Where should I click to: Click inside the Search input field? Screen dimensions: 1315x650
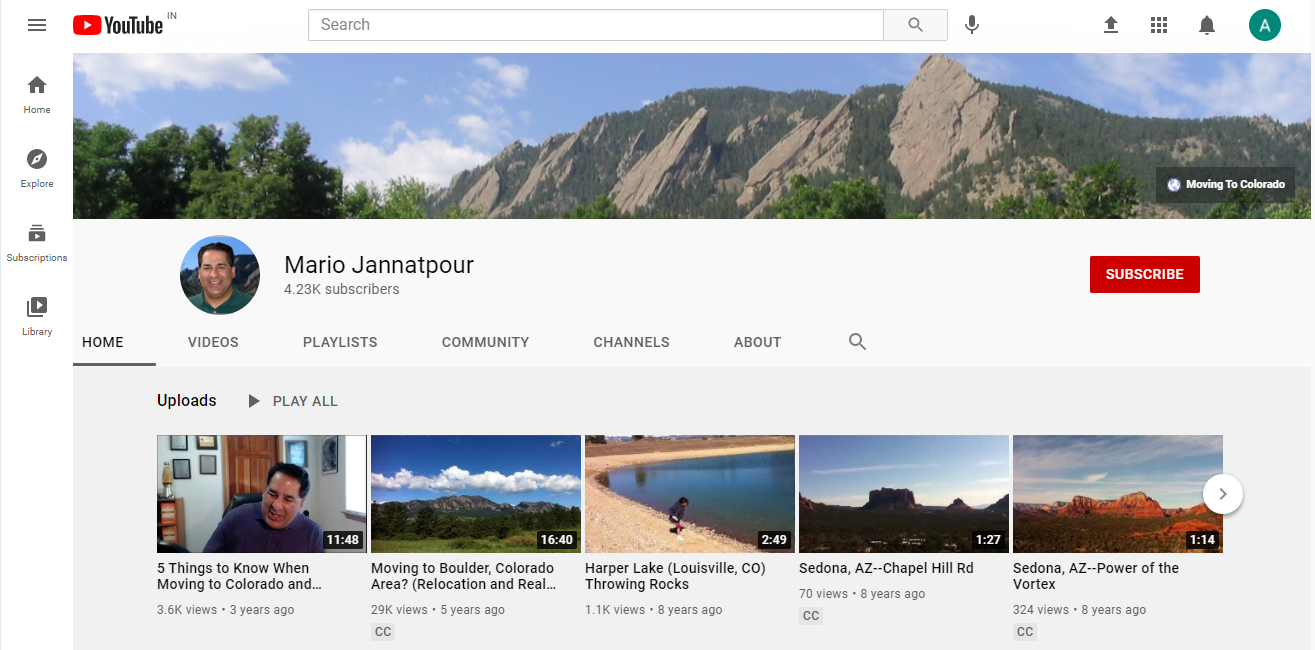(x=596, y=25)
